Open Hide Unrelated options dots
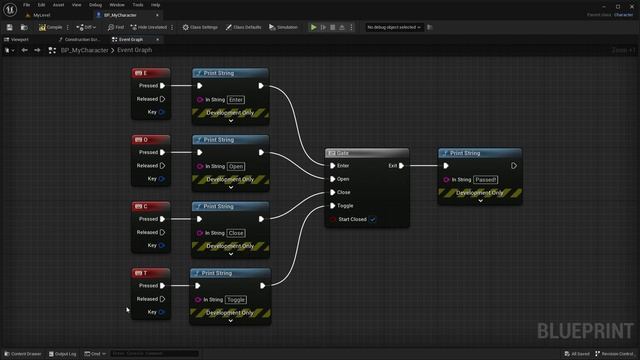 coord(172,27)
